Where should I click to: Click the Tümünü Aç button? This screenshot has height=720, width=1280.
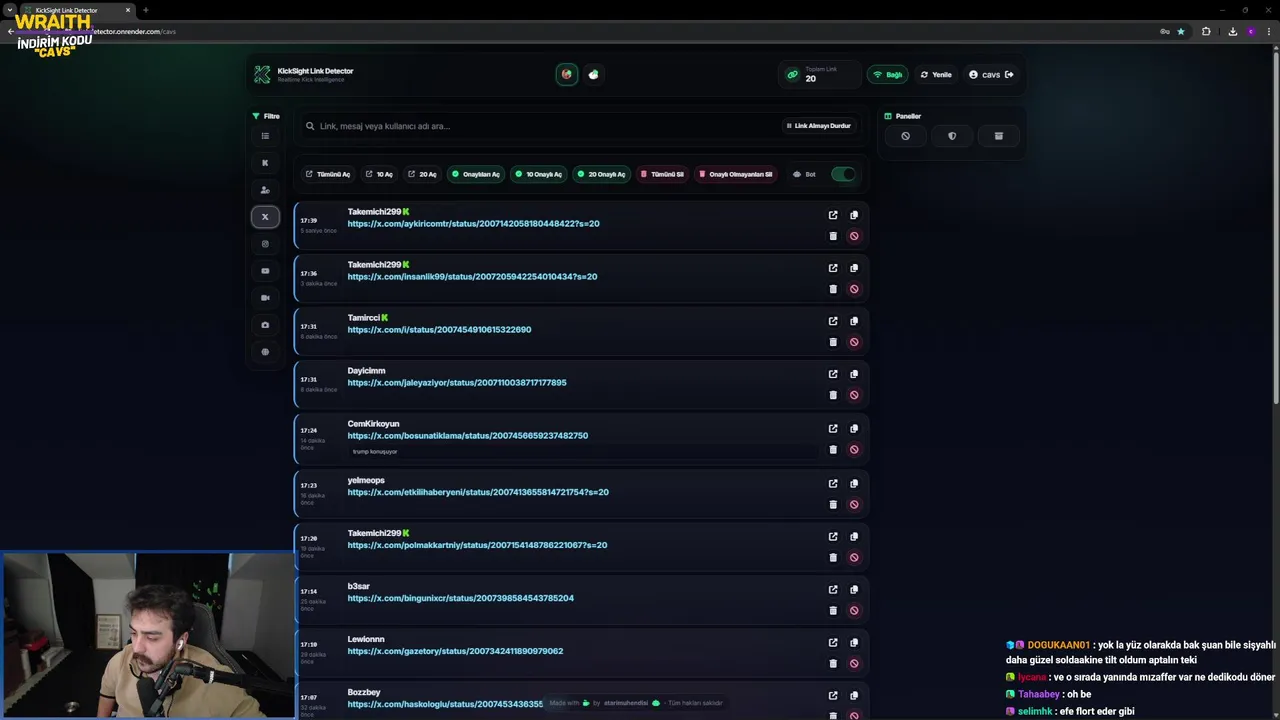(x=328, y=174)
